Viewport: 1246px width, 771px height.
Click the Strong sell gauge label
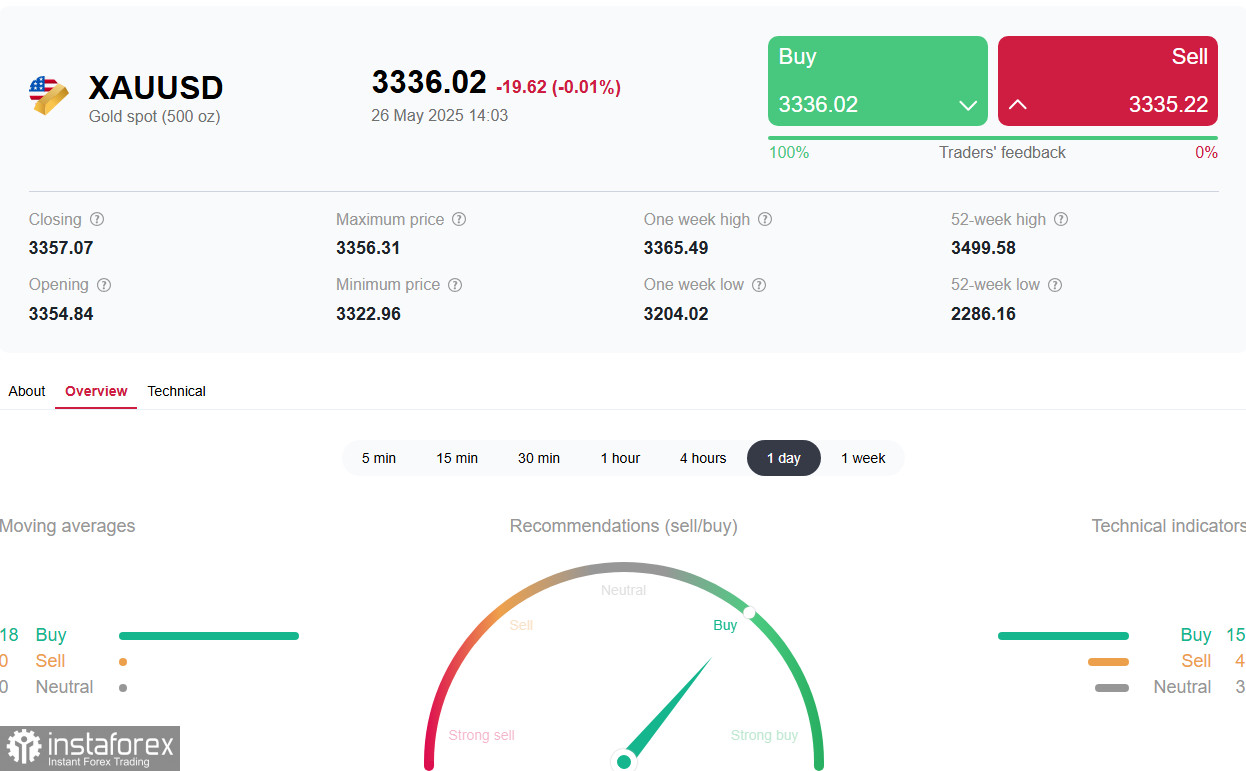[481, 735]
